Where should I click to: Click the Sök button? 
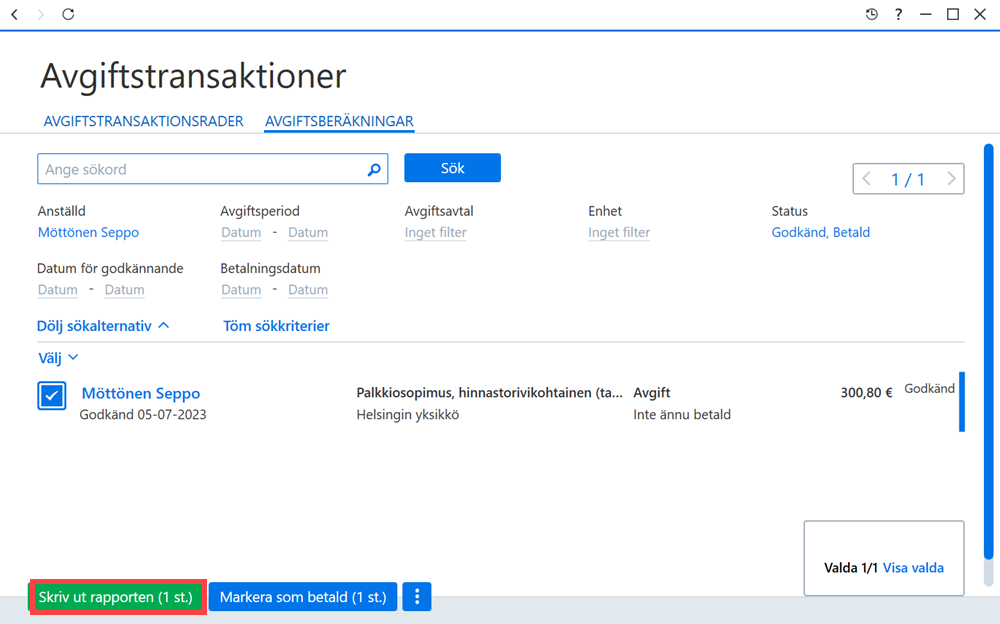452,168
